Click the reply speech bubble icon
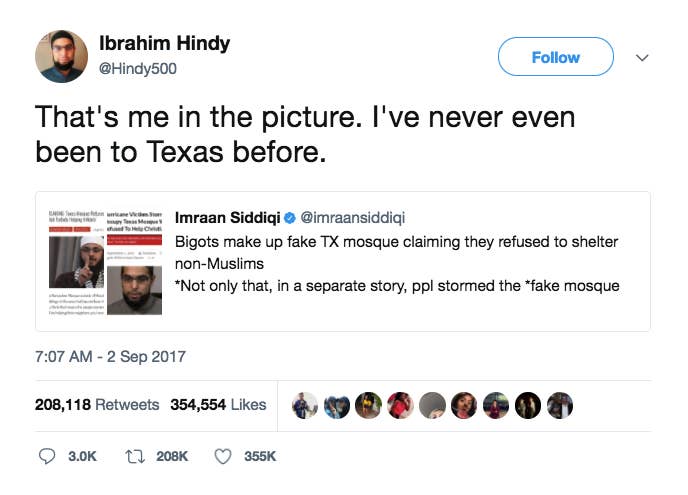The width and height of the screenshot is (688, 495). coord(47,456)
